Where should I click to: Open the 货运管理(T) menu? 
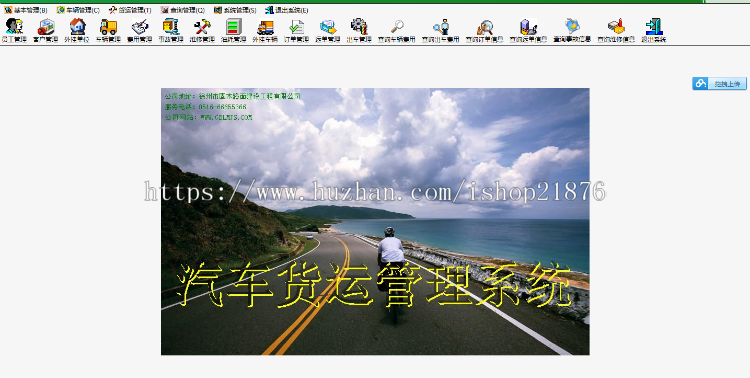(130, 10)
